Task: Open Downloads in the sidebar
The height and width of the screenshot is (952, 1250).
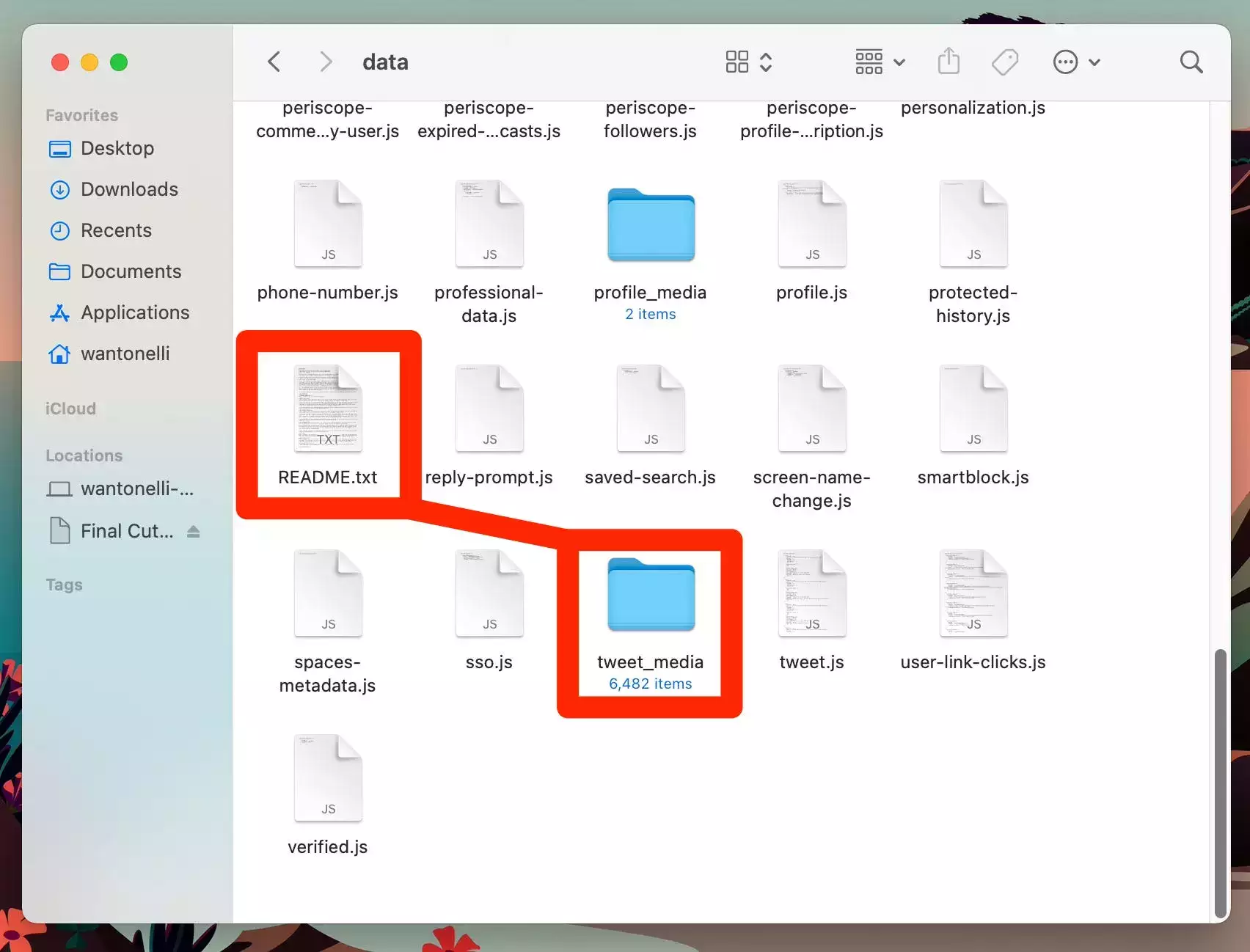Action: click(x=129, y=190)
